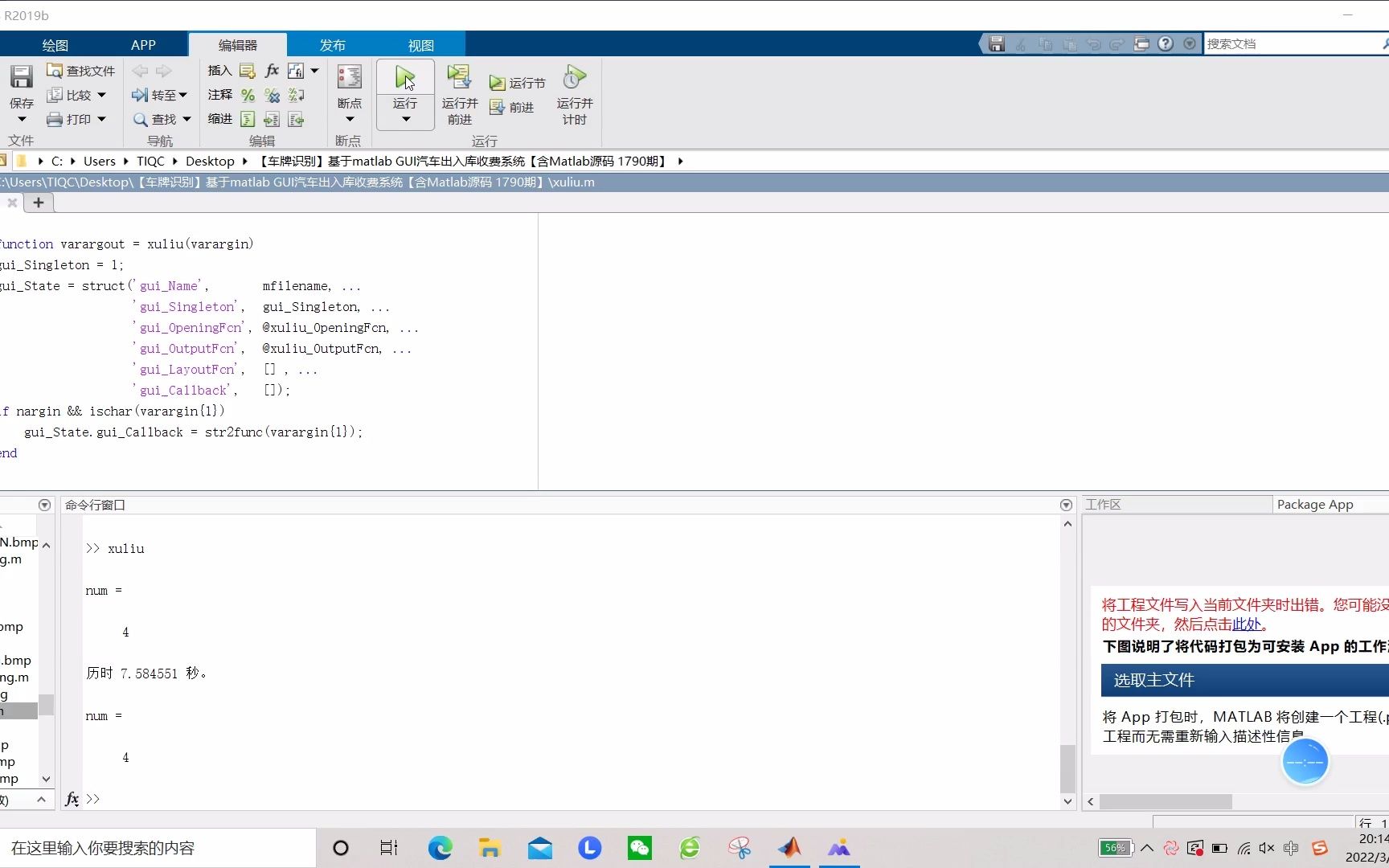
Task: Open WeChat from the taskbar
Action: 640,848
